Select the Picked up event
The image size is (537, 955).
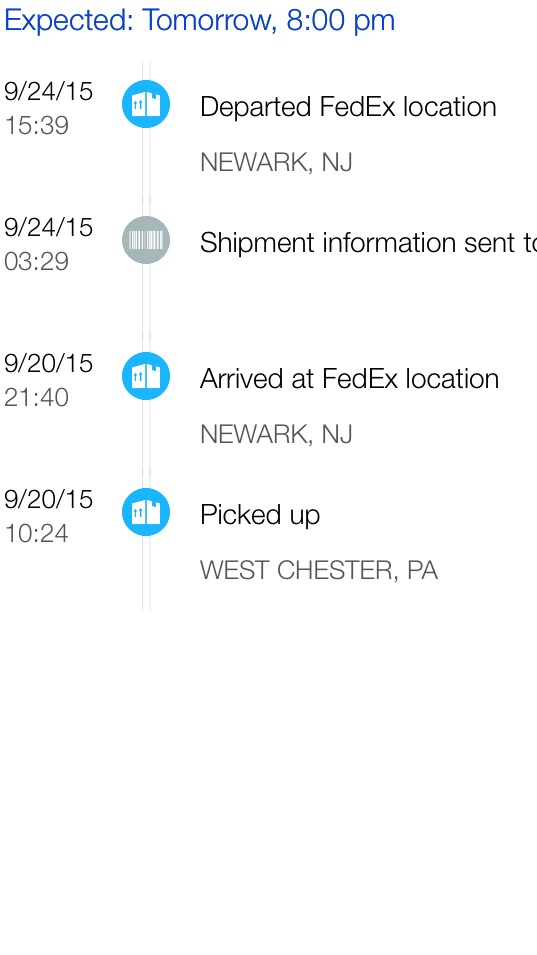coord(260,516)
